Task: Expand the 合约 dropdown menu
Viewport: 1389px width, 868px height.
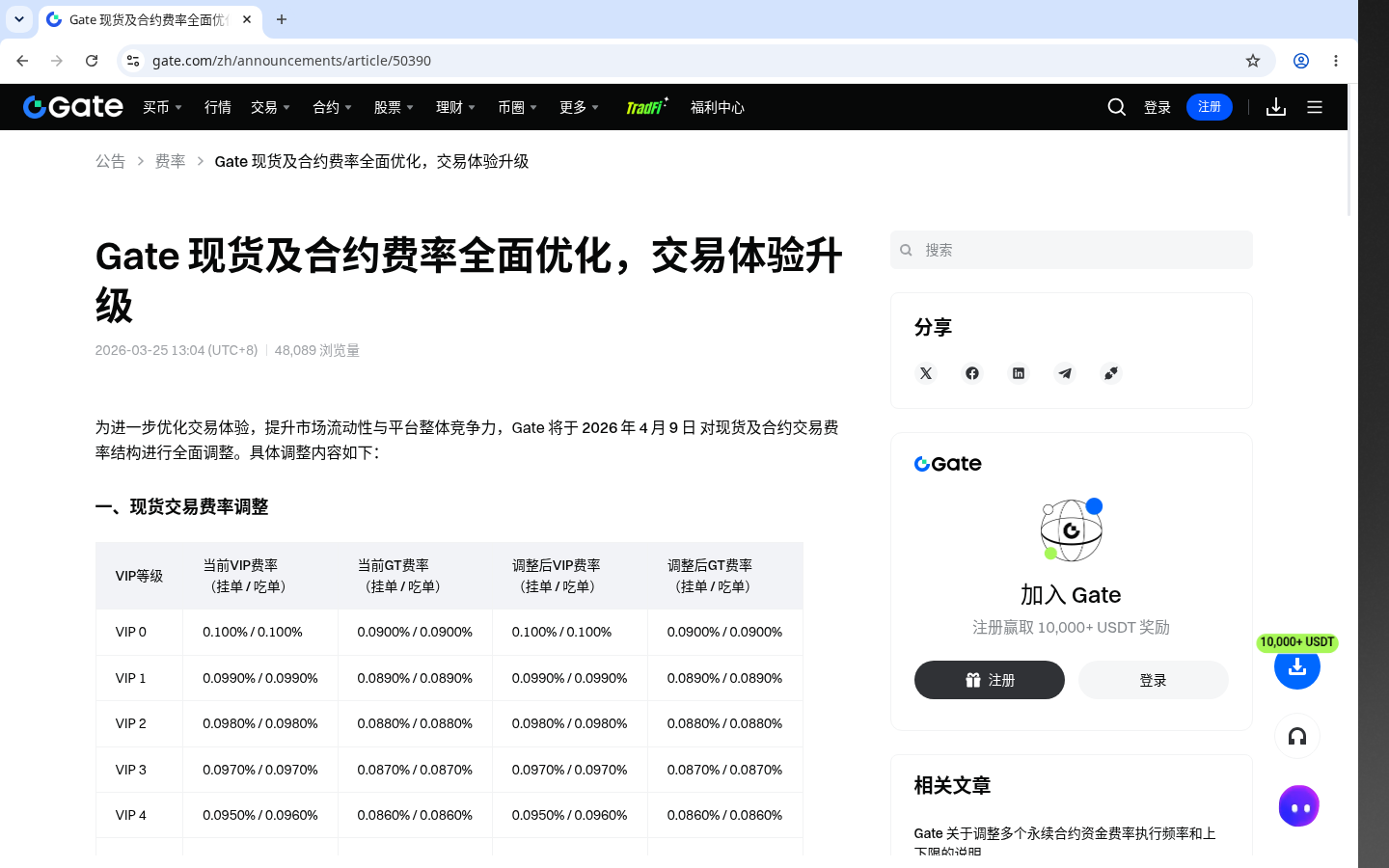Action: [x=333, y=107]
